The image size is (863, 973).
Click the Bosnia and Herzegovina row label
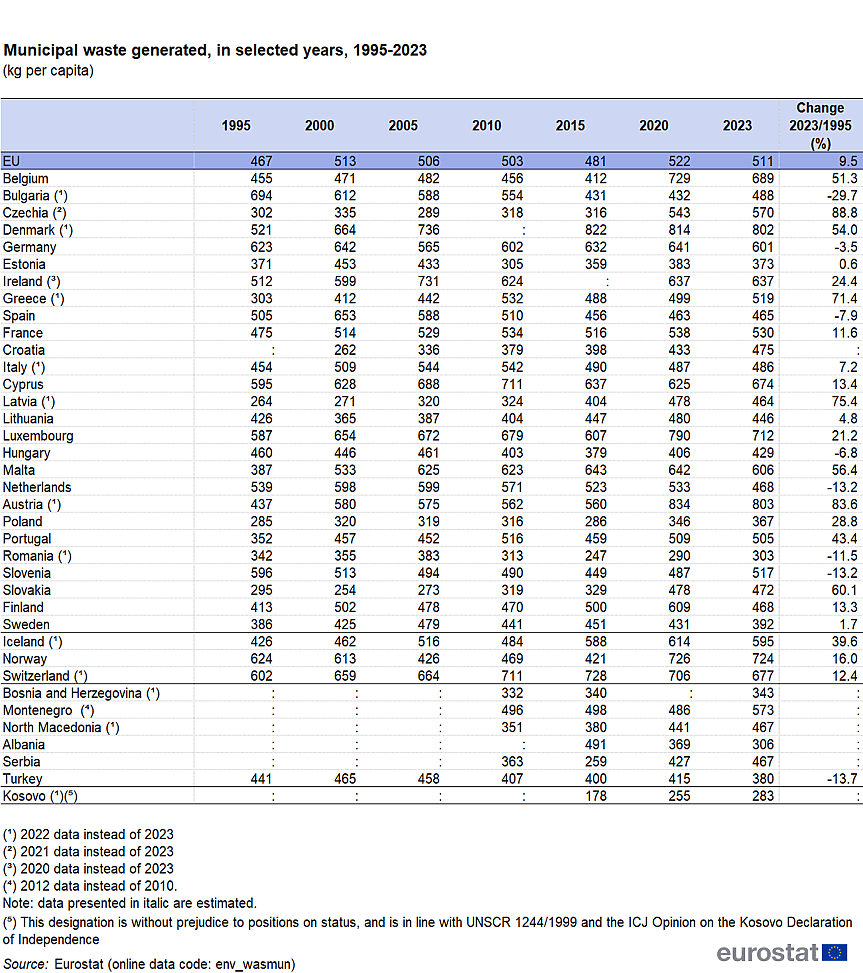[81, 693]
